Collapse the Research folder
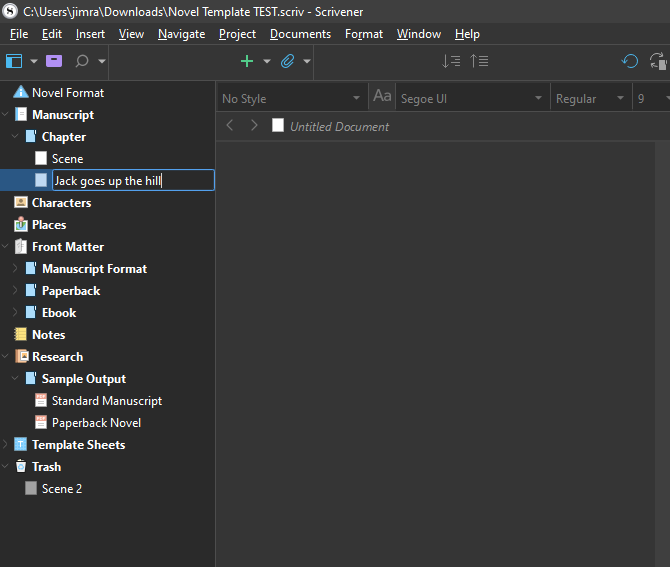The height and width of the screenshot is (567, 670). [x=5, y=356]
